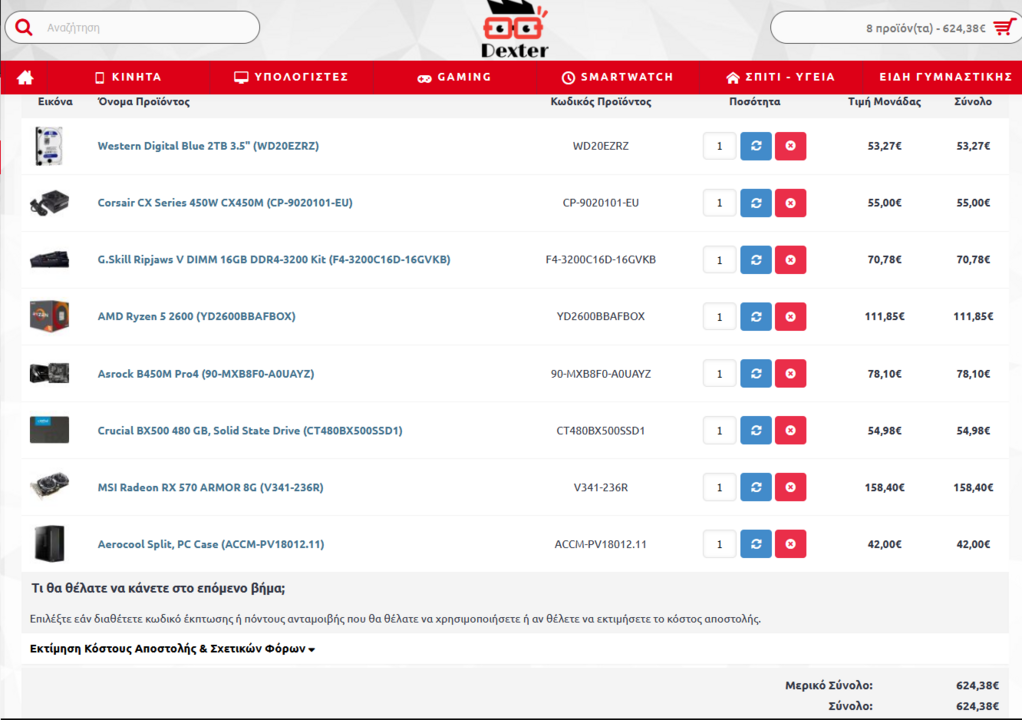
Task: Select product code V341-236R text
Action: pyautogui.click(x=600, y=487)
